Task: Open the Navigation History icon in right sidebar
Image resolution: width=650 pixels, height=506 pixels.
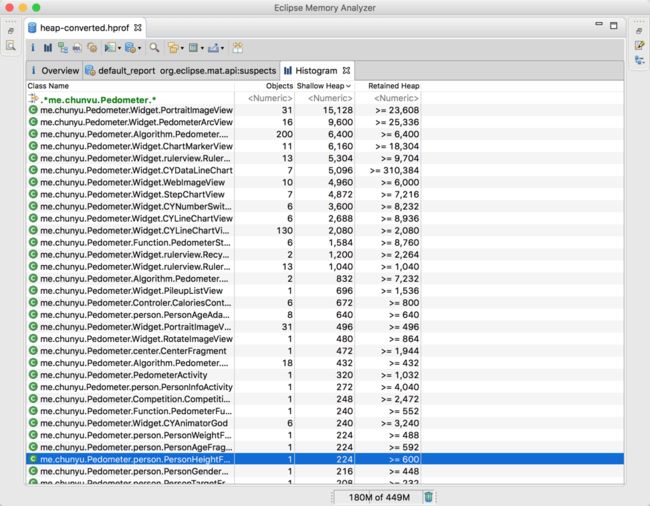Action: (x=639, y=60)
